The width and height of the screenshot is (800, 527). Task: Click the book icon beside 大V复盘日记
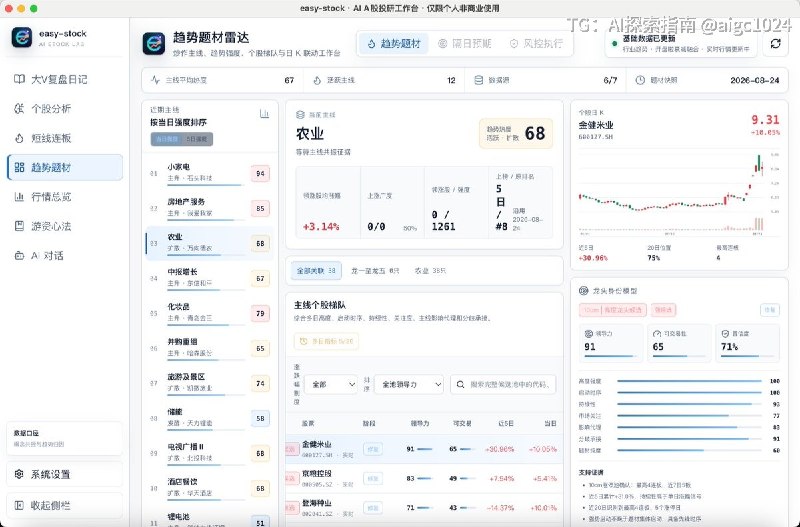coord(19,79)
